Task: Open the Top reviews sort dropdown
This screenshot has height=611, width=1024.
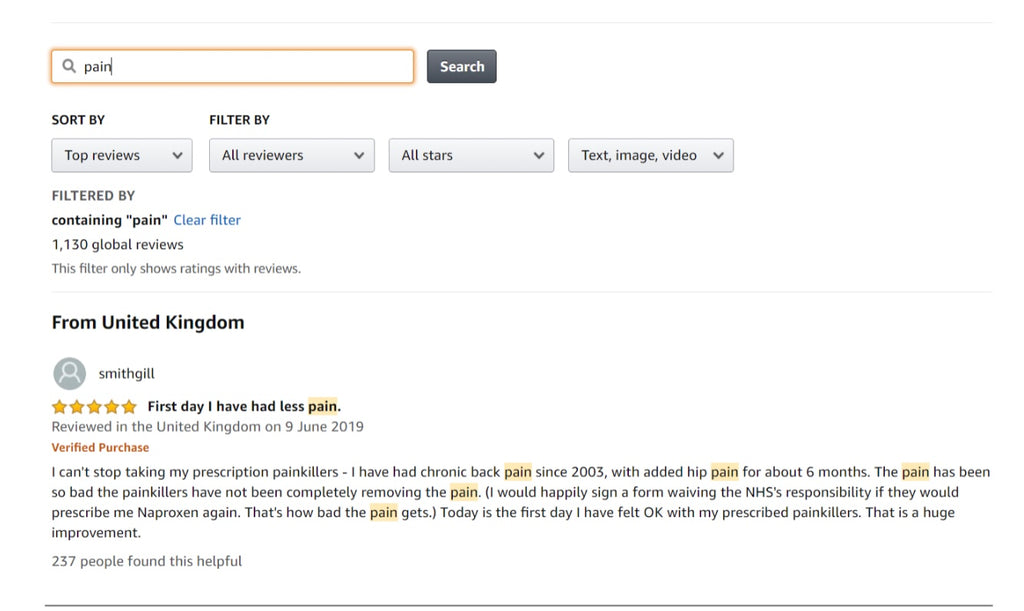Action: pos(122,156)
